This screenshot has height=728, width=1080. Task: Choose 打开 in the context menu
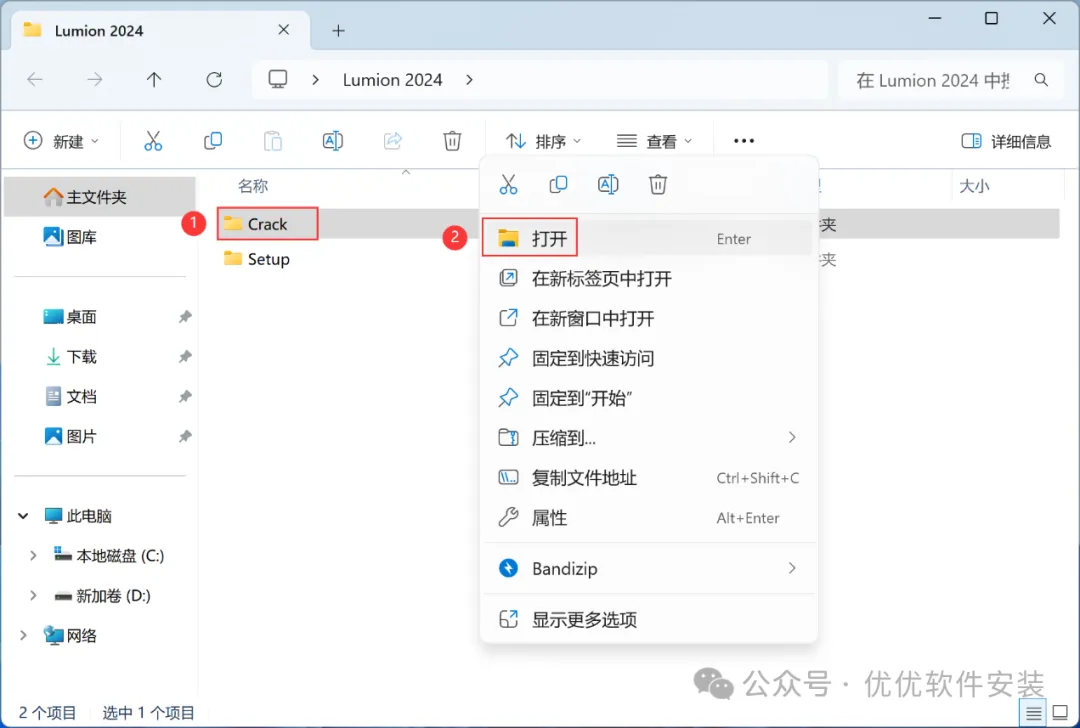648,238
